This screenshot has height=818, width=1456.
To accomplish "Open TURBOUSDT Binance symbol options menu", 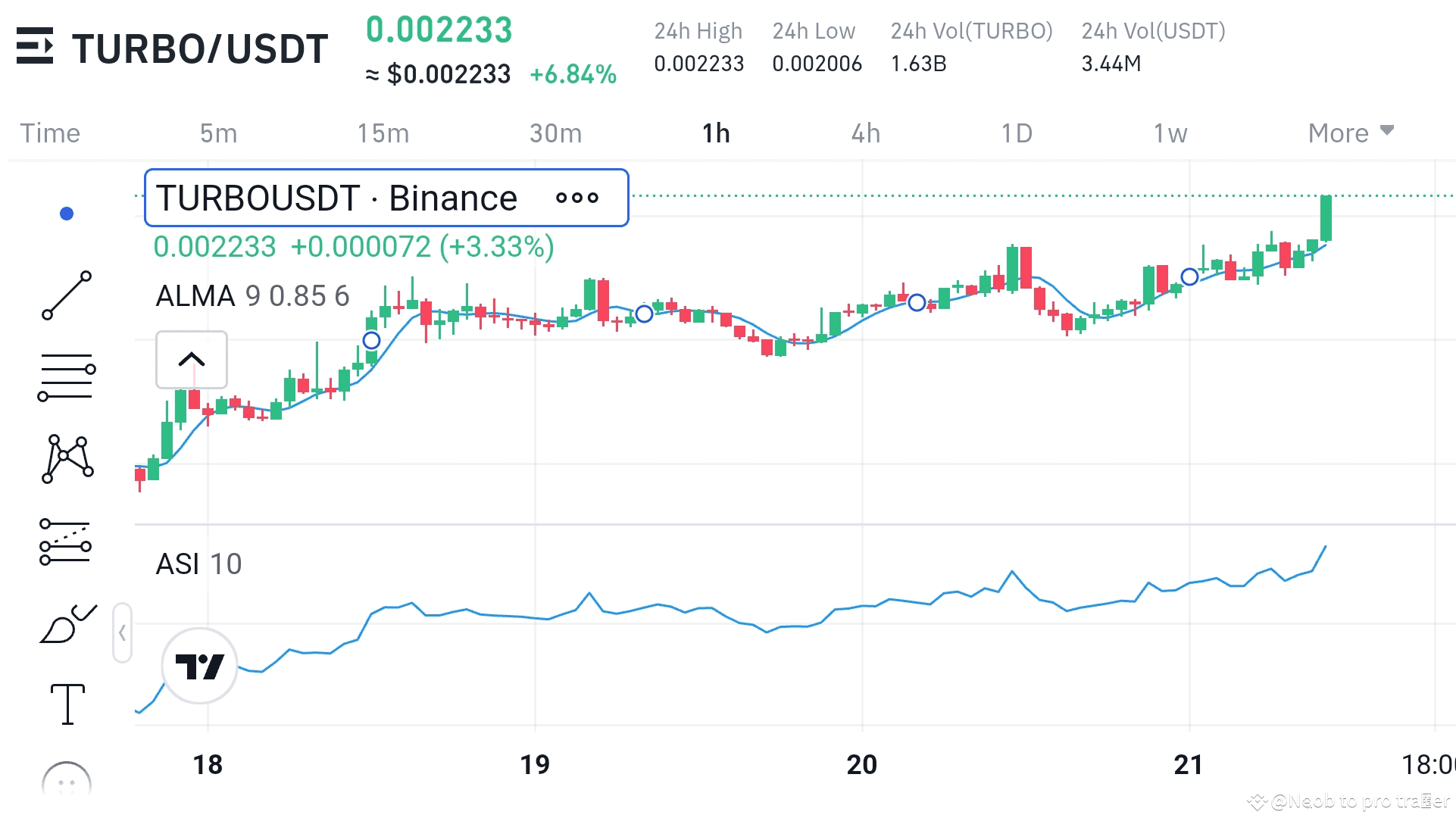I will tap(577, 198).
